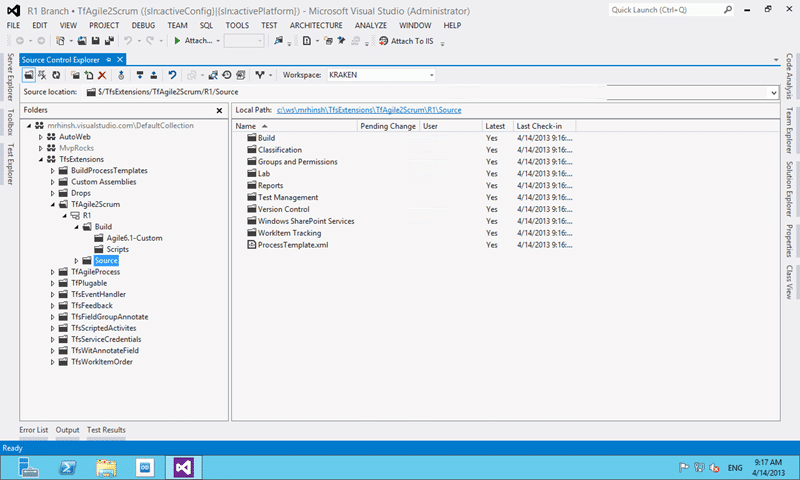Open the Server Explorer side tab
This screenshot has width=800, height=480.
[x=10, y=77]
